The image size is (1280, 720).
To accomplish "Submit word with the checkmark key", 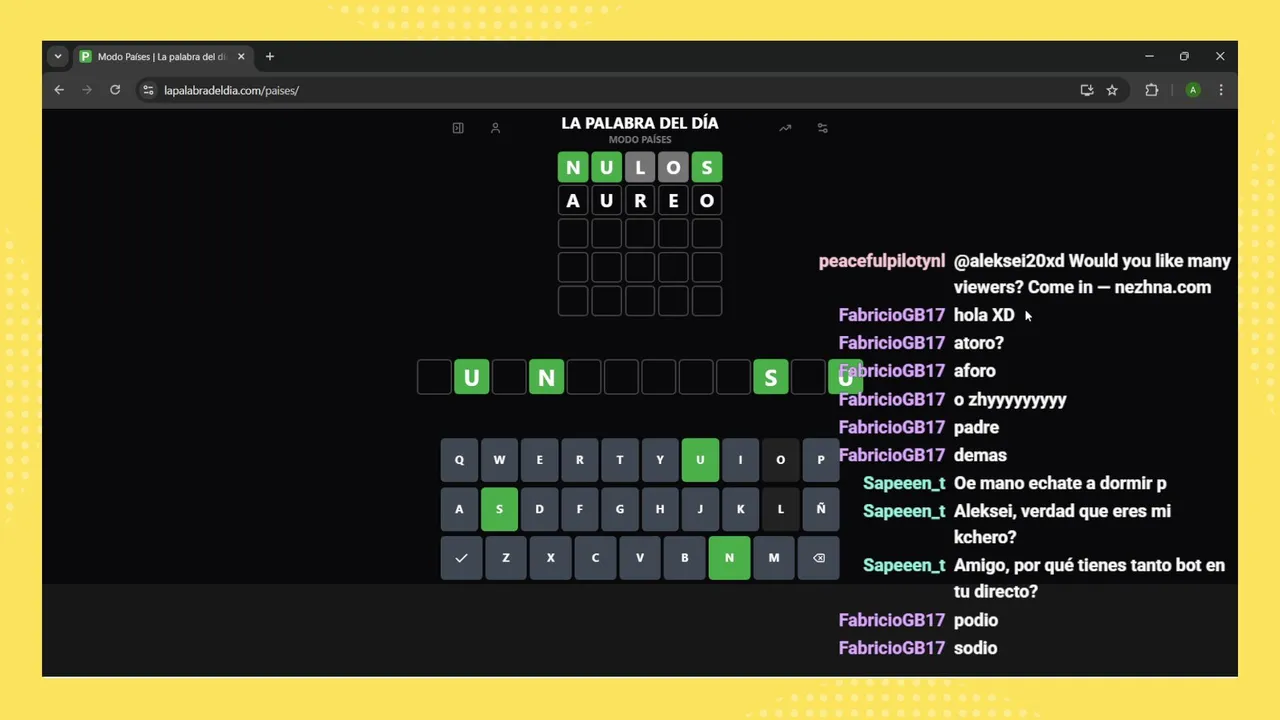I will pos(461,558).
